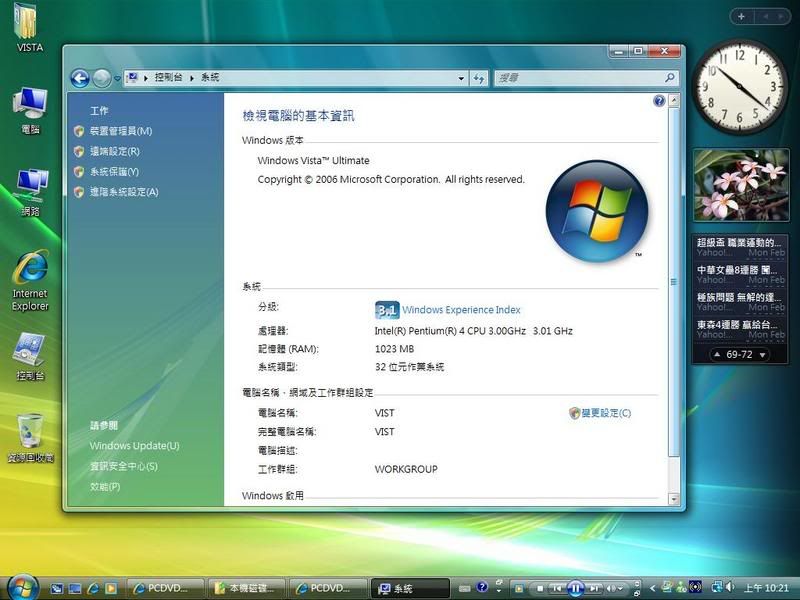Screen dimensions: 800x600
Task: Click the language bar help icon
Action: click(x=482, y=587)
